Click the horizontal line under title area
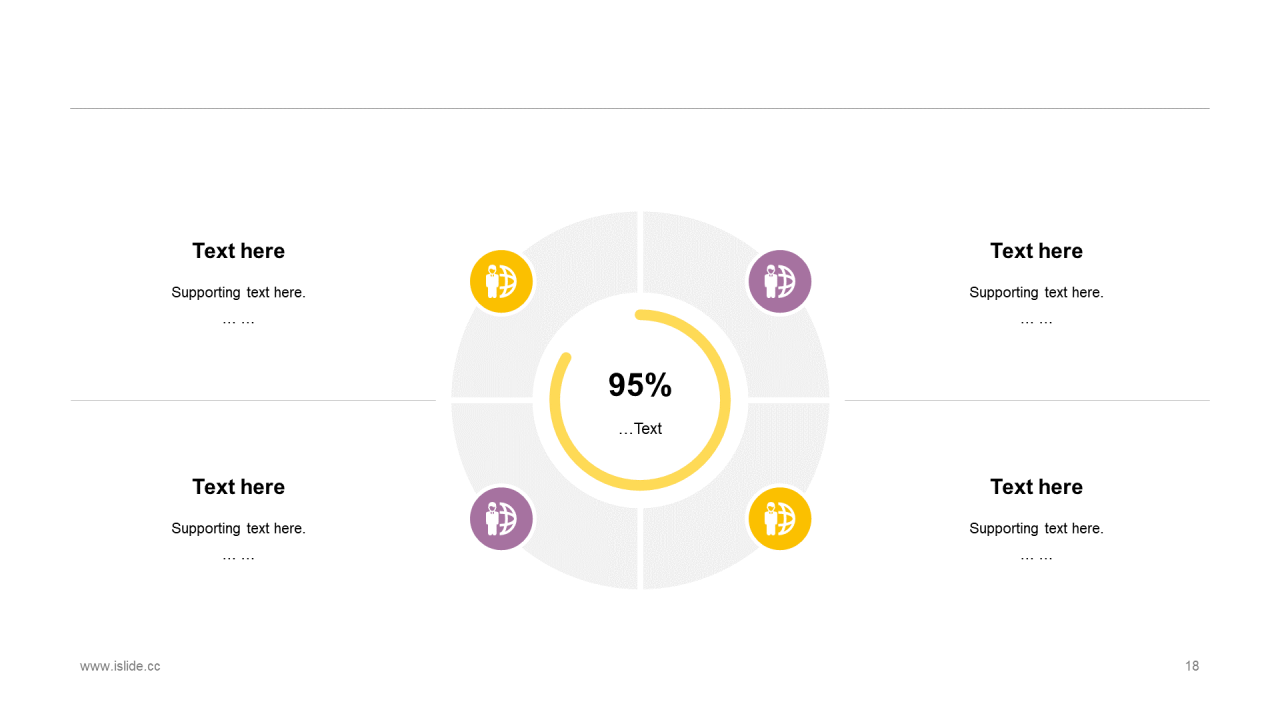This screenshot has height=720, width=1280. (x=640, y=108)
